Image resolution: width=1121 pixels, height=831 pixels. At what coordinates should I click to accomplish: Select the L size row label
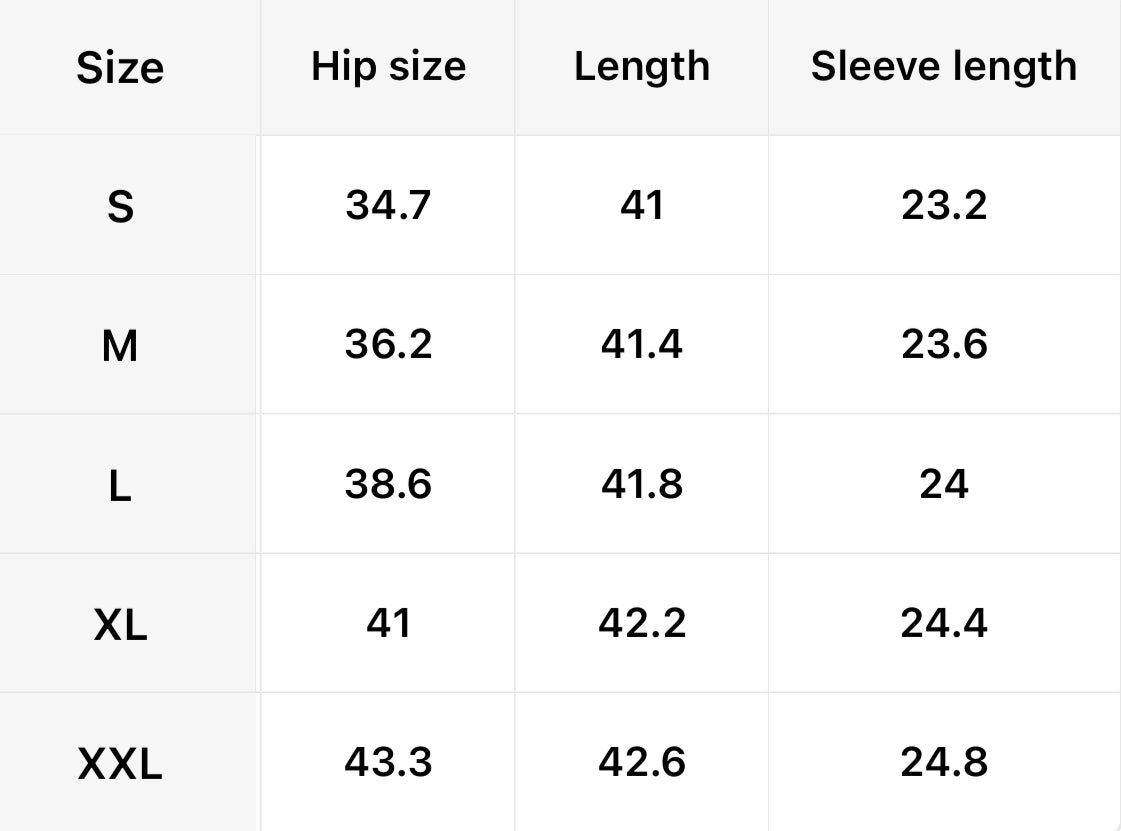(x=120, y=486)
